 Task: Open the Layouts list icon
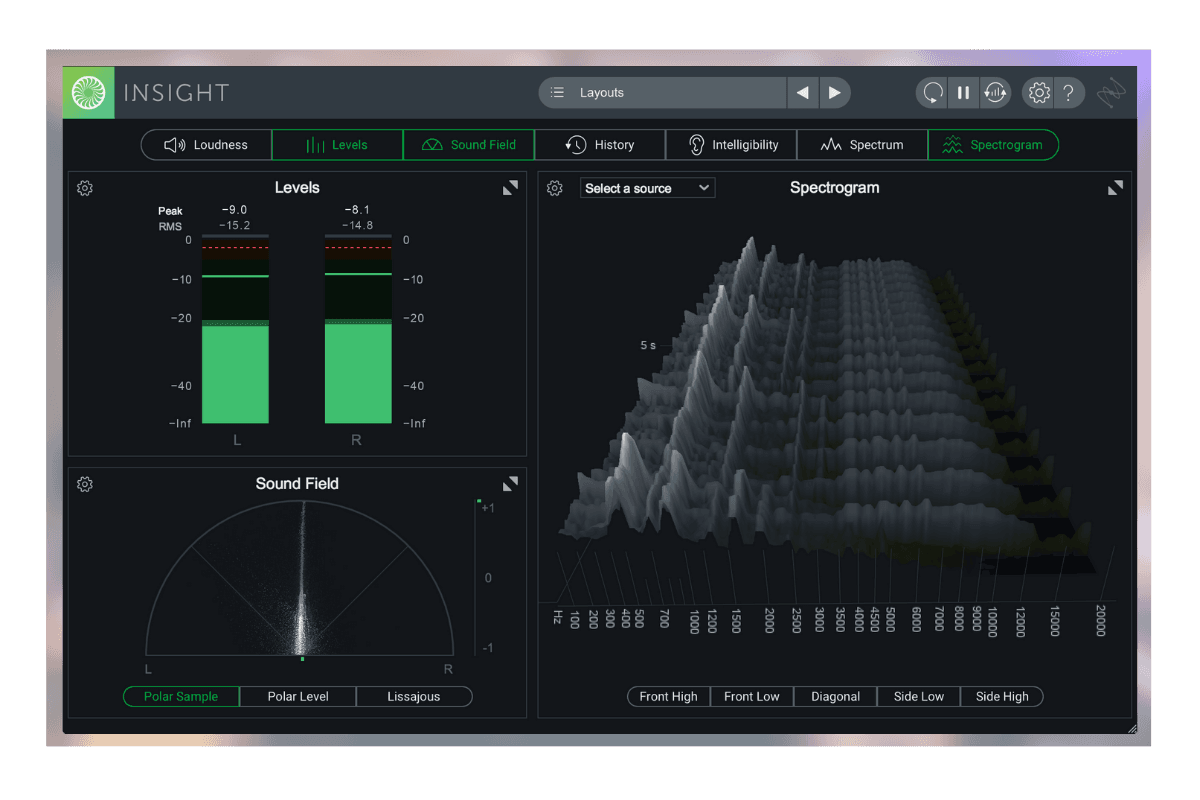[557, 93]
